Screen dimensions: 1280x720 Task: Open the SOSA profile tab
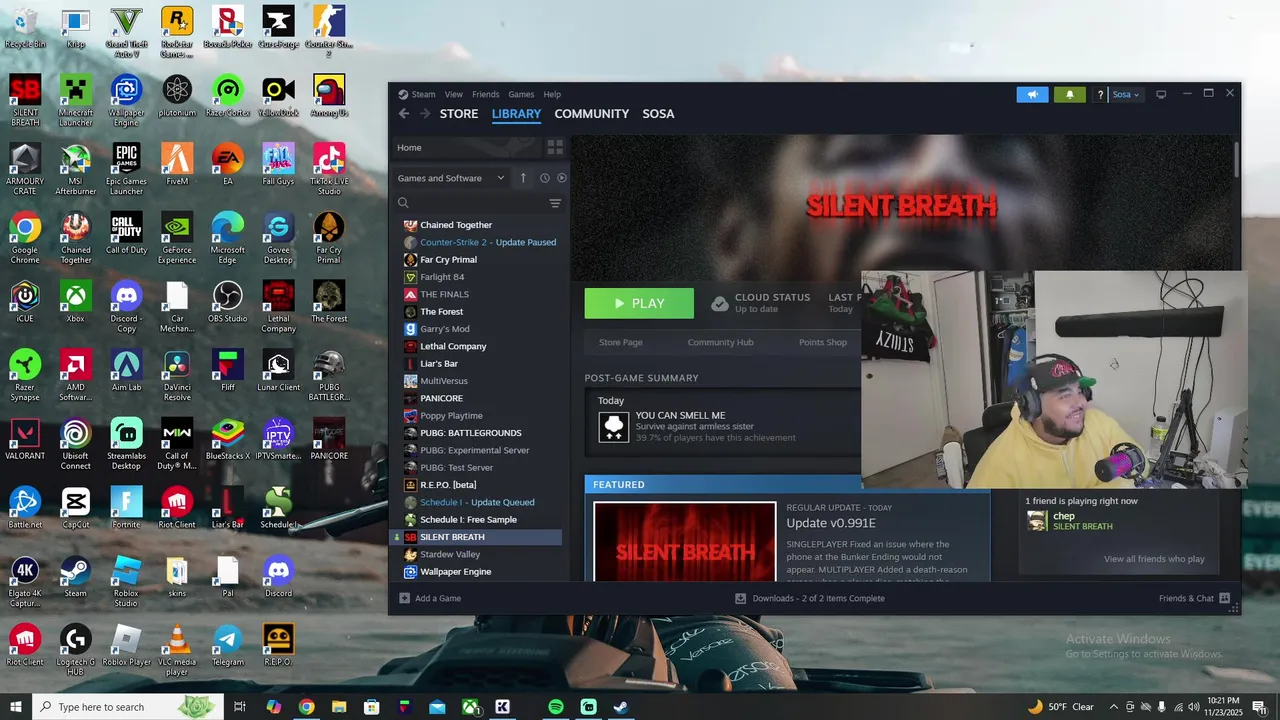(658, 114)
